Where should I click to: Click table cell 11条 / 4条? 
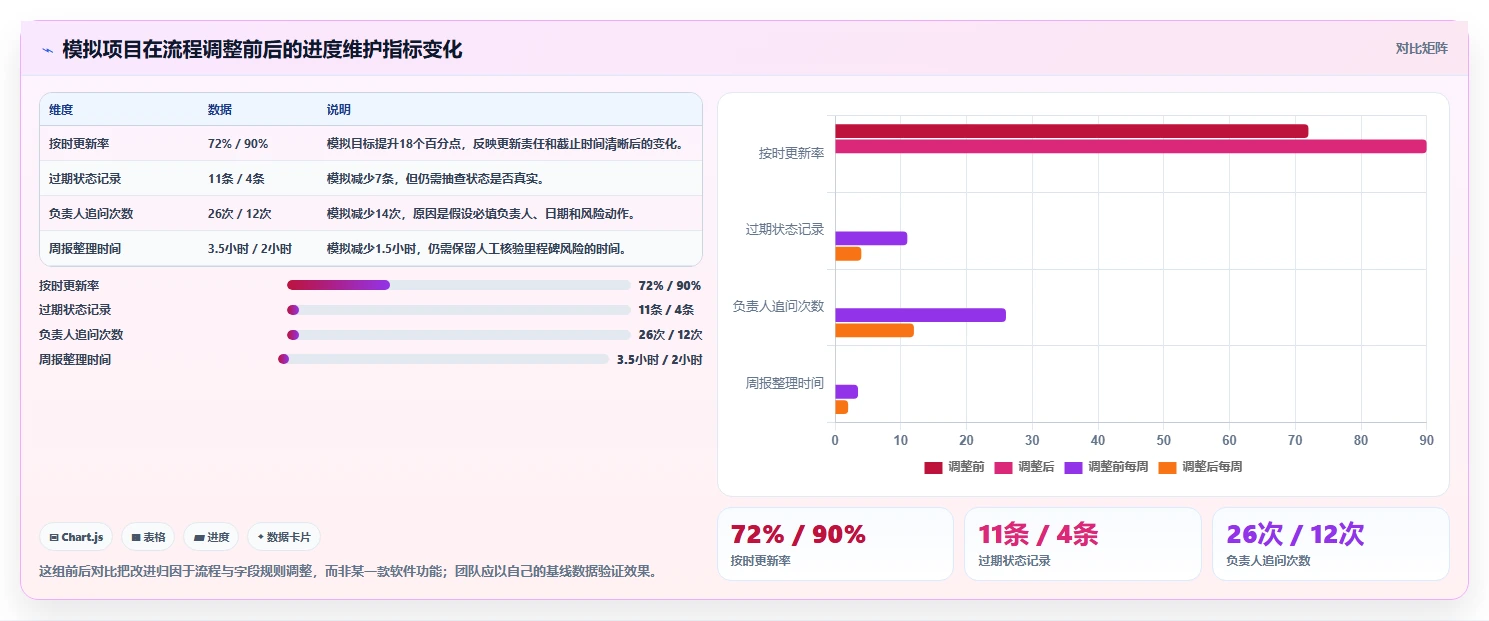point(236,179)
